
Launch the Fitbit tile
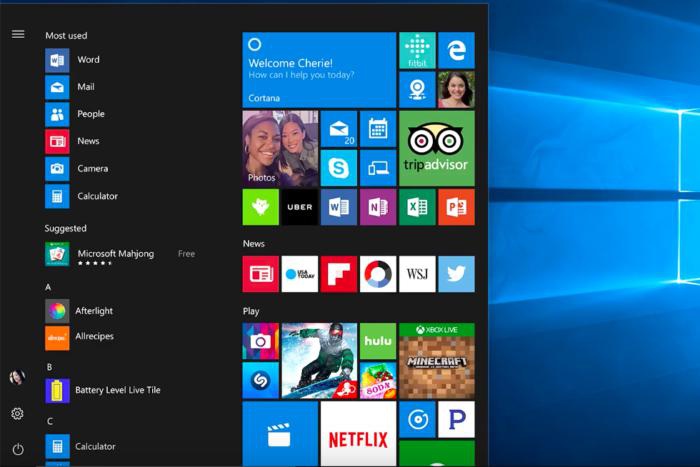417,50
